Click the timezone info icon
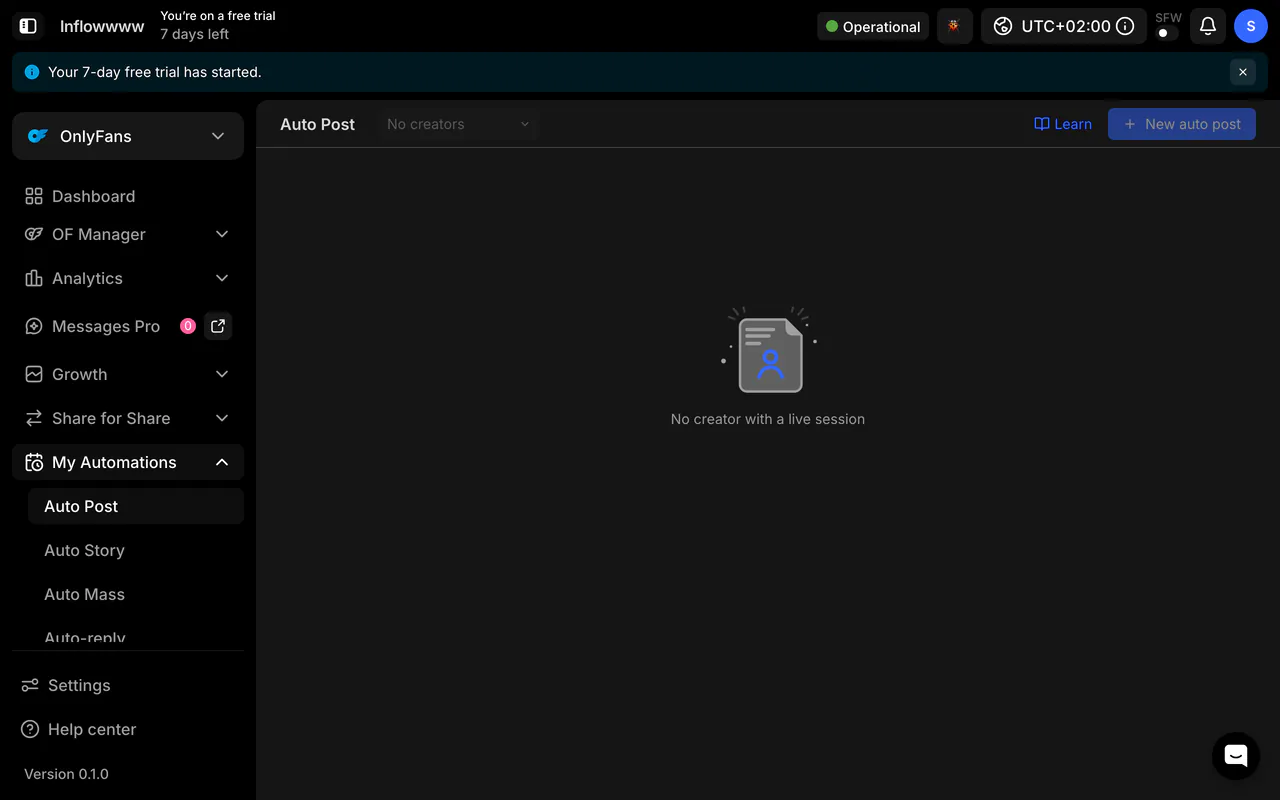 [1125, 26]
